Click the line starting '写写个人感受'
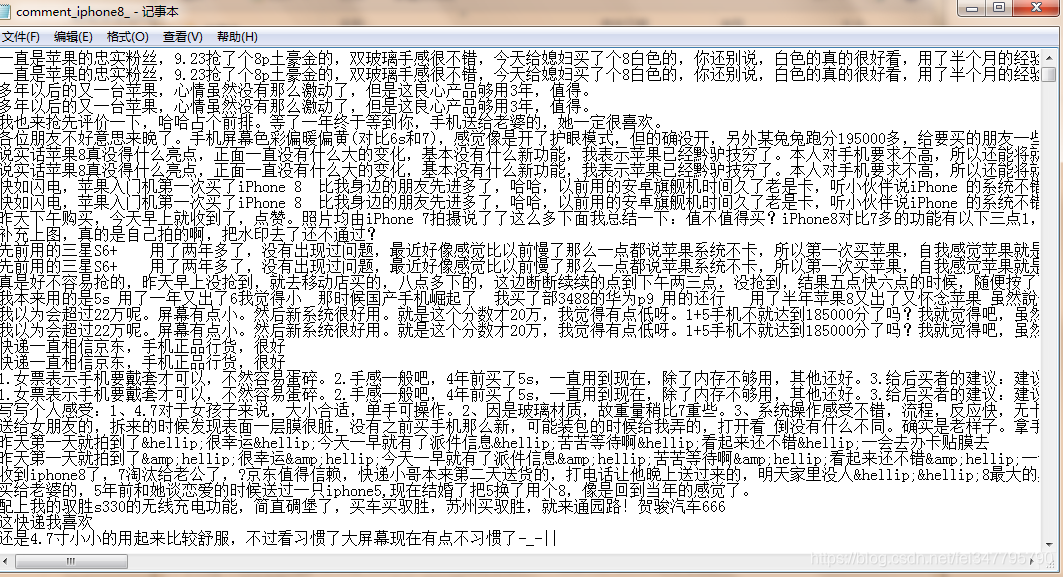The width and height of the screenshot is (1063, 577). coord(520,410)
